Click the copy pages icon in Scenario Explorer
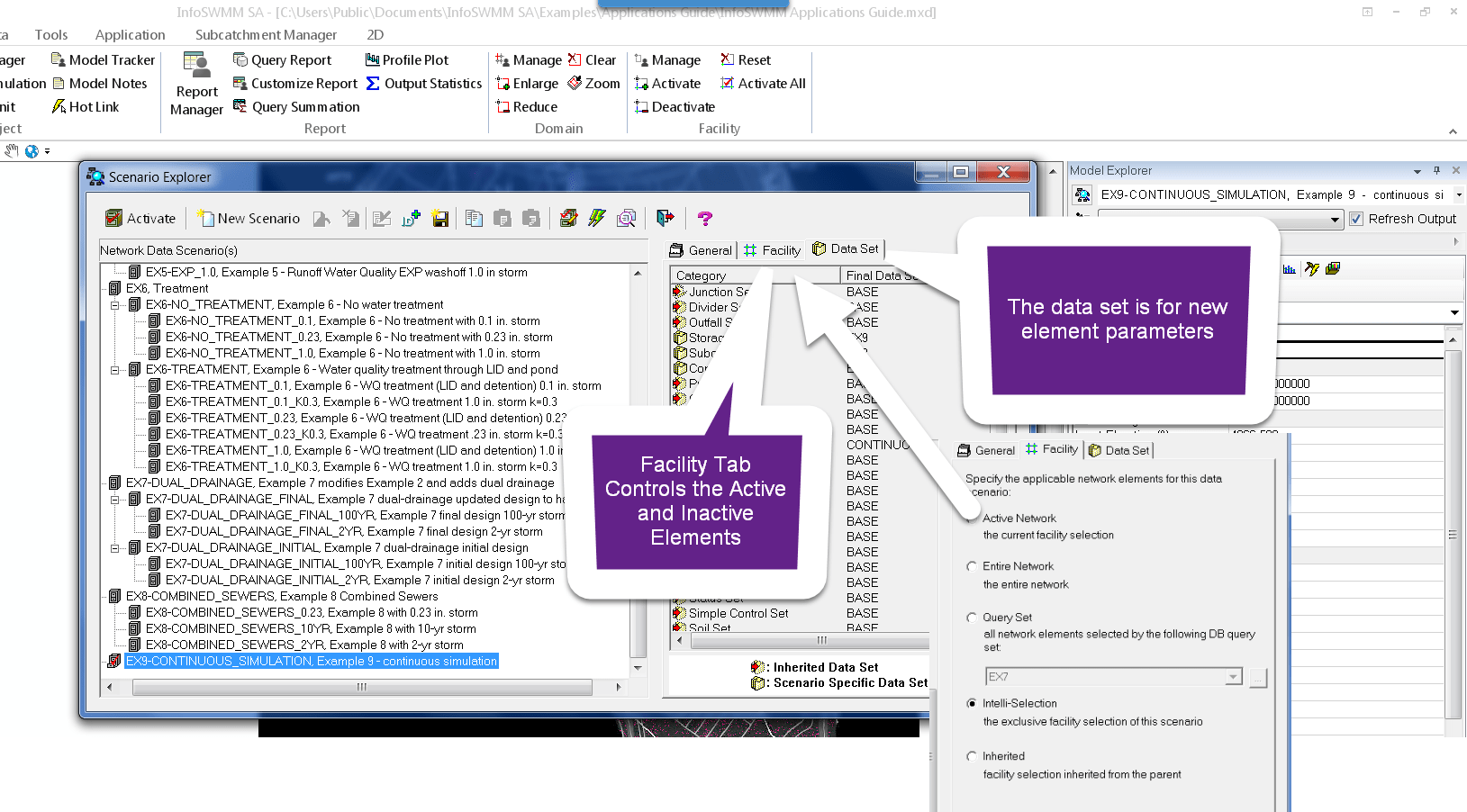Image resolution: width=1467 pixels, height=812 pixels. (474, 218)
